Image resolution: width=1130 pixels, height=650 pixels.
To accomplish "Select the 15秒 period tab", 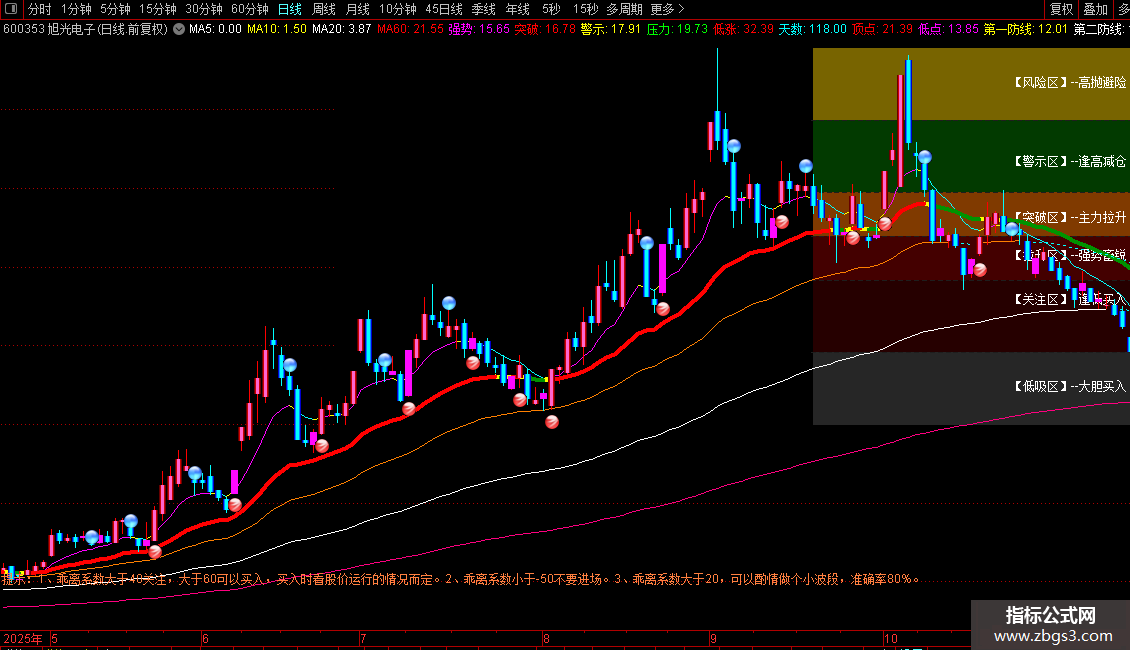I will (585, 9).
